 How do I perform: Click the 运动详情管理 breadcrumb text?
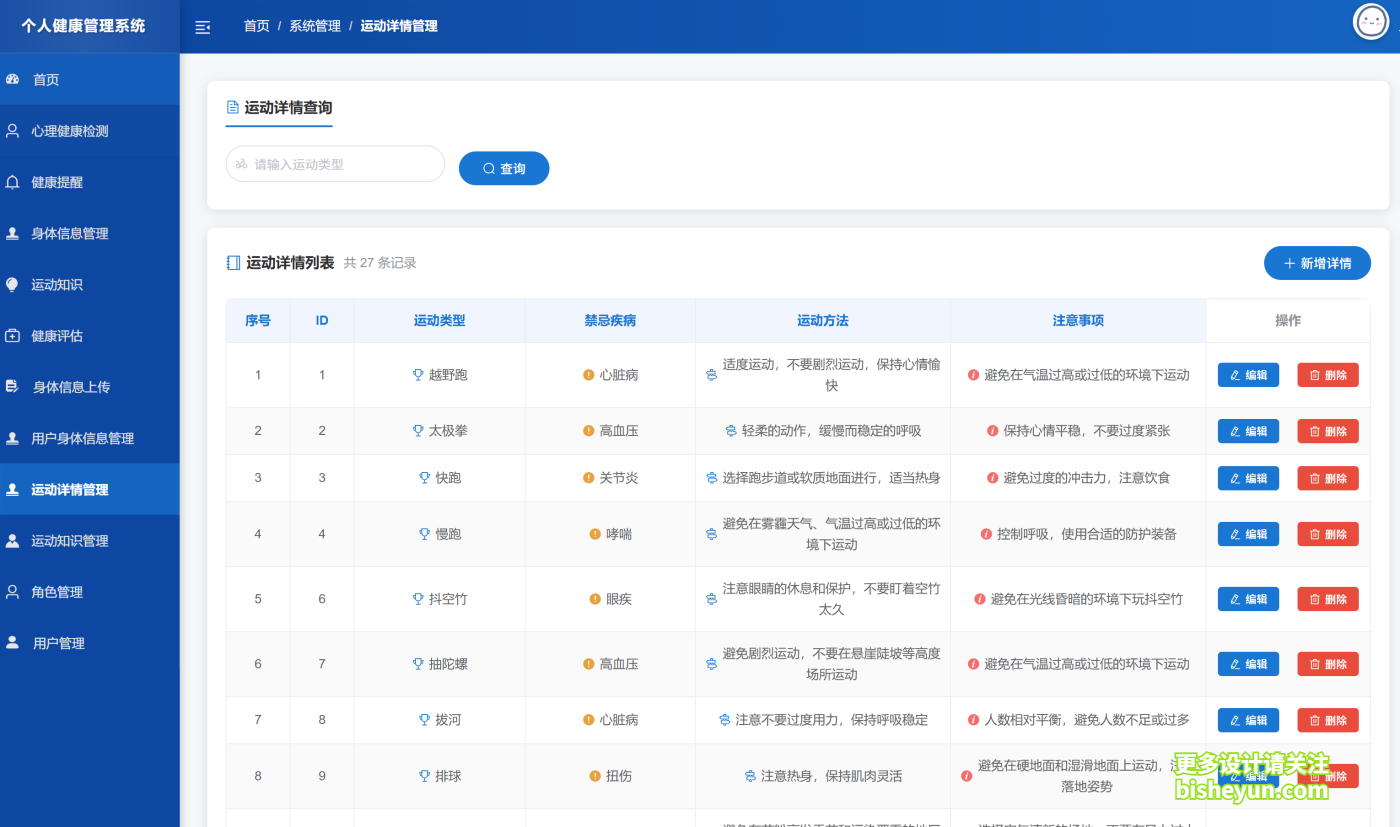point(399,26)
